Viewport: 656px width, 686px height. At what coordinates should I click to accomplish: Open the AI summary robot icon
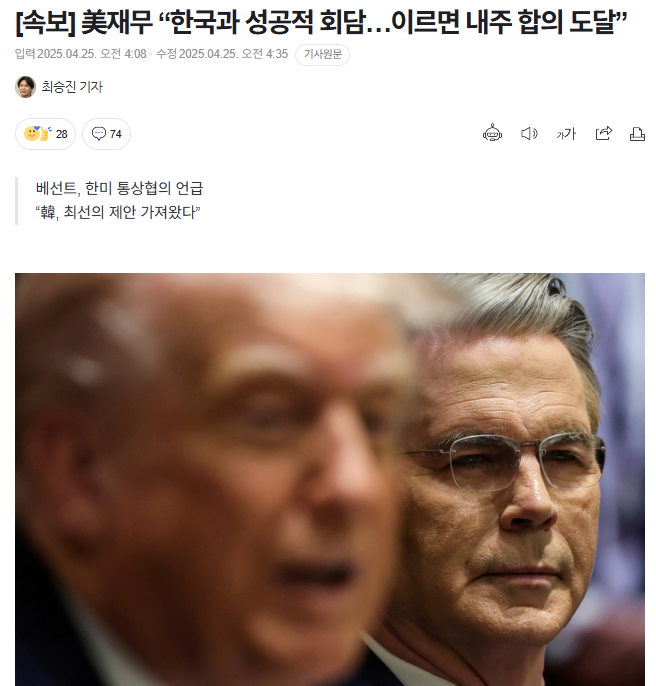(x=492, y=133)
